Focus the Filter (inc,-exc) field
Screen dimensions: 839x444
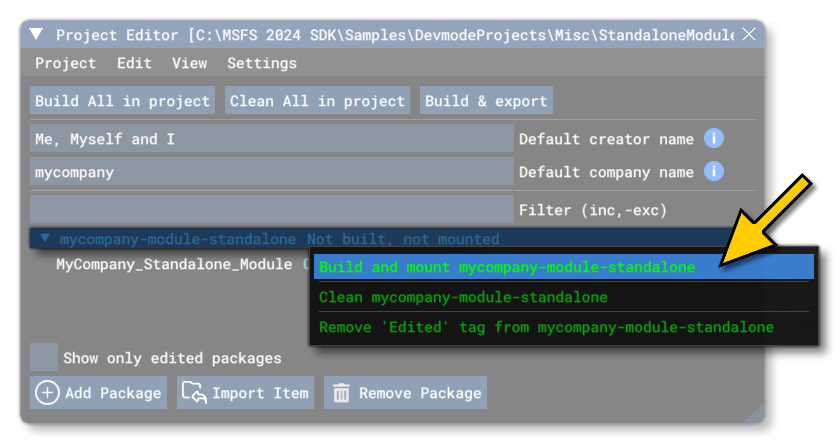(x=272, y=209)
